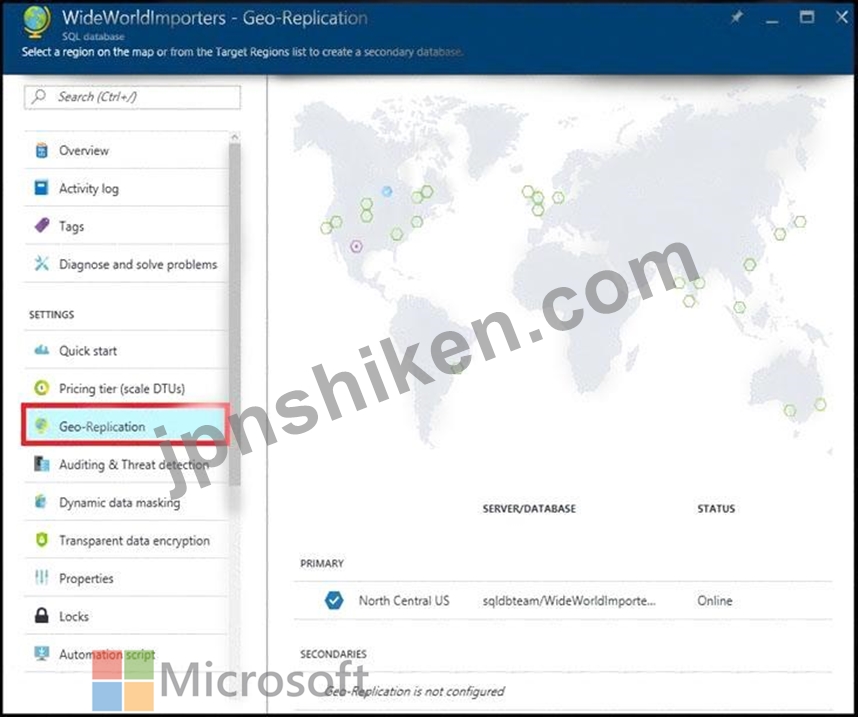Select the Geo-Replication menu item

click(125, 425)
